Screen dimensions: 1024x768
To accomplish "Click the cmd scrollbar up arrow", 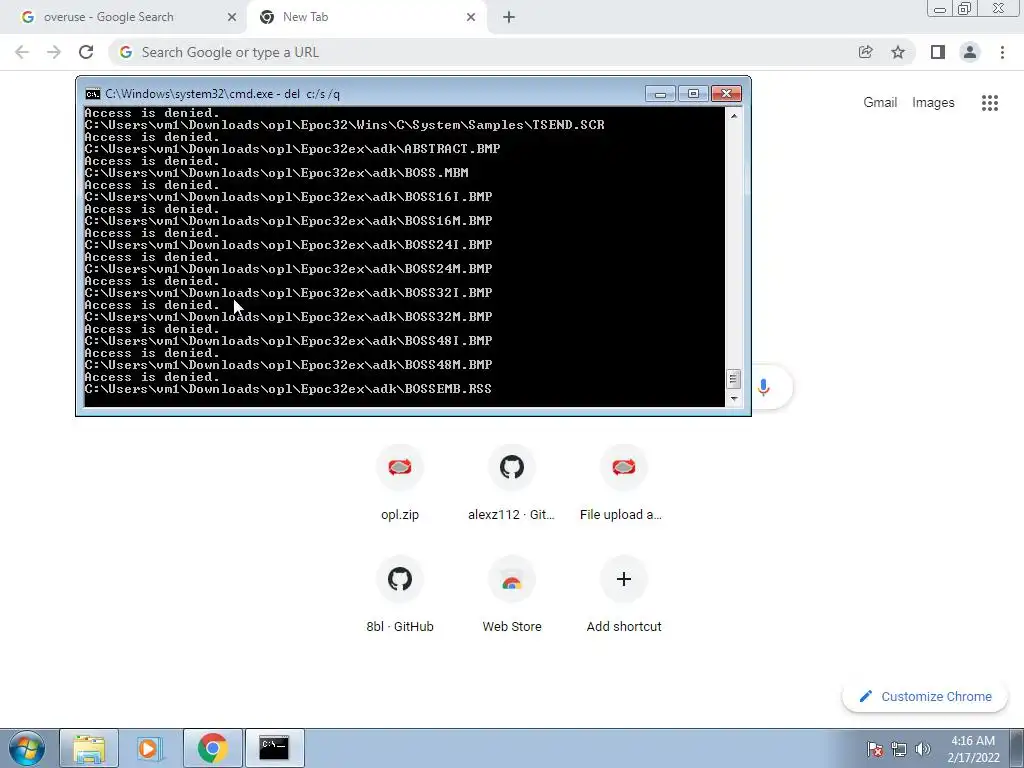I will (734, 116).
